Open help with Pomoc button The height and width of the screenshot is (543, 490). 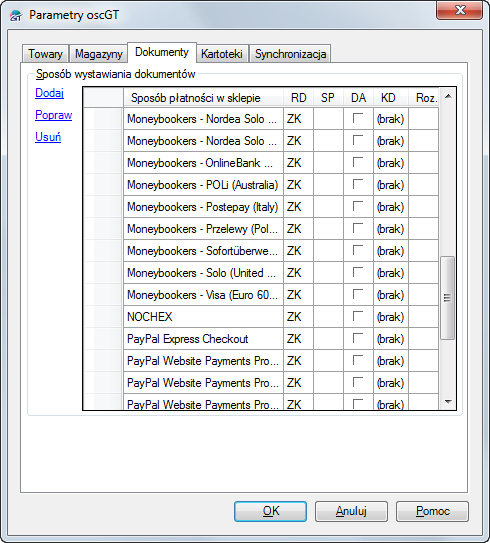click(x=433, y=511)
